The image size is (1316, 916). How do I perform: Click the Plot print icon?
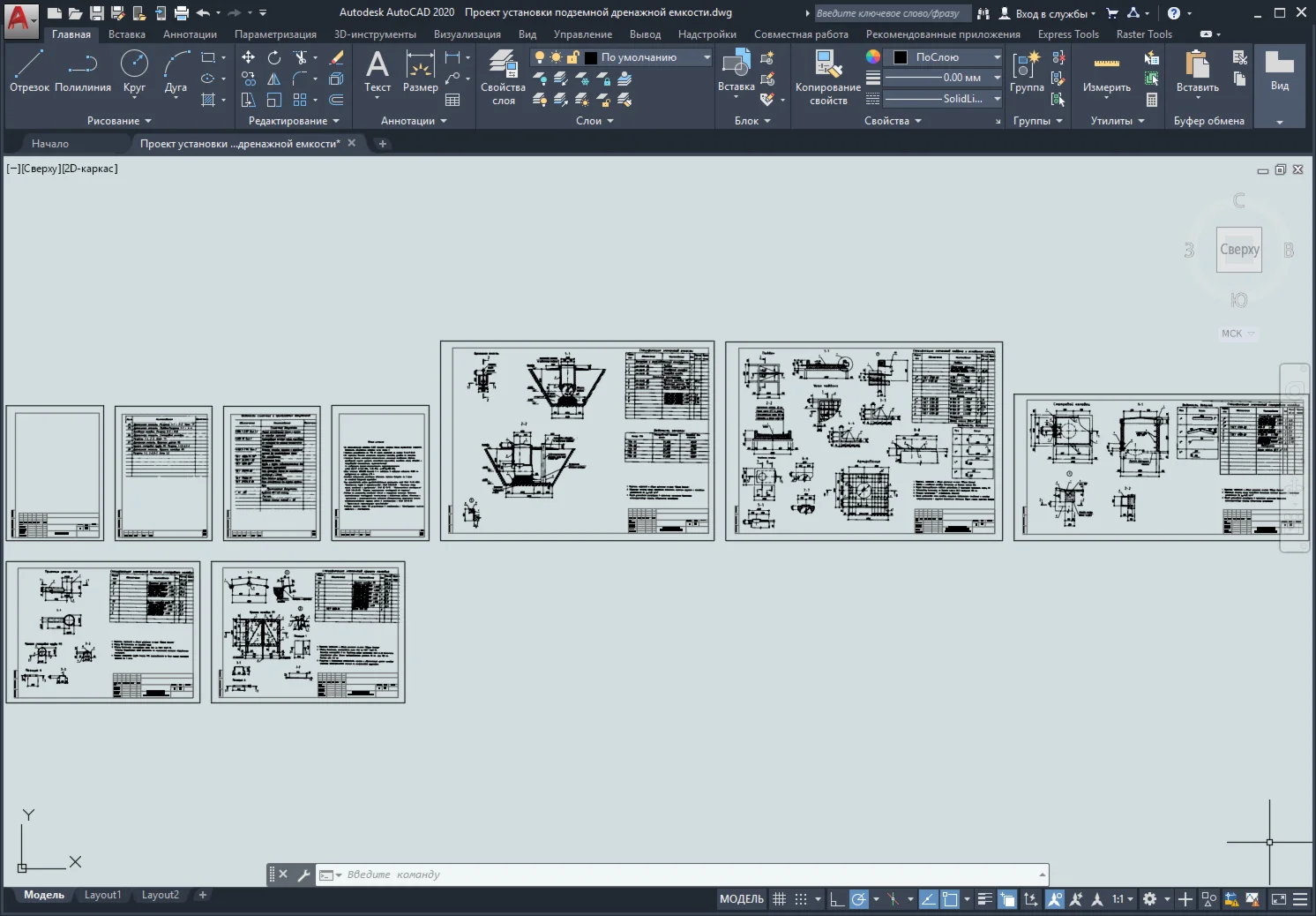(182, 13)
